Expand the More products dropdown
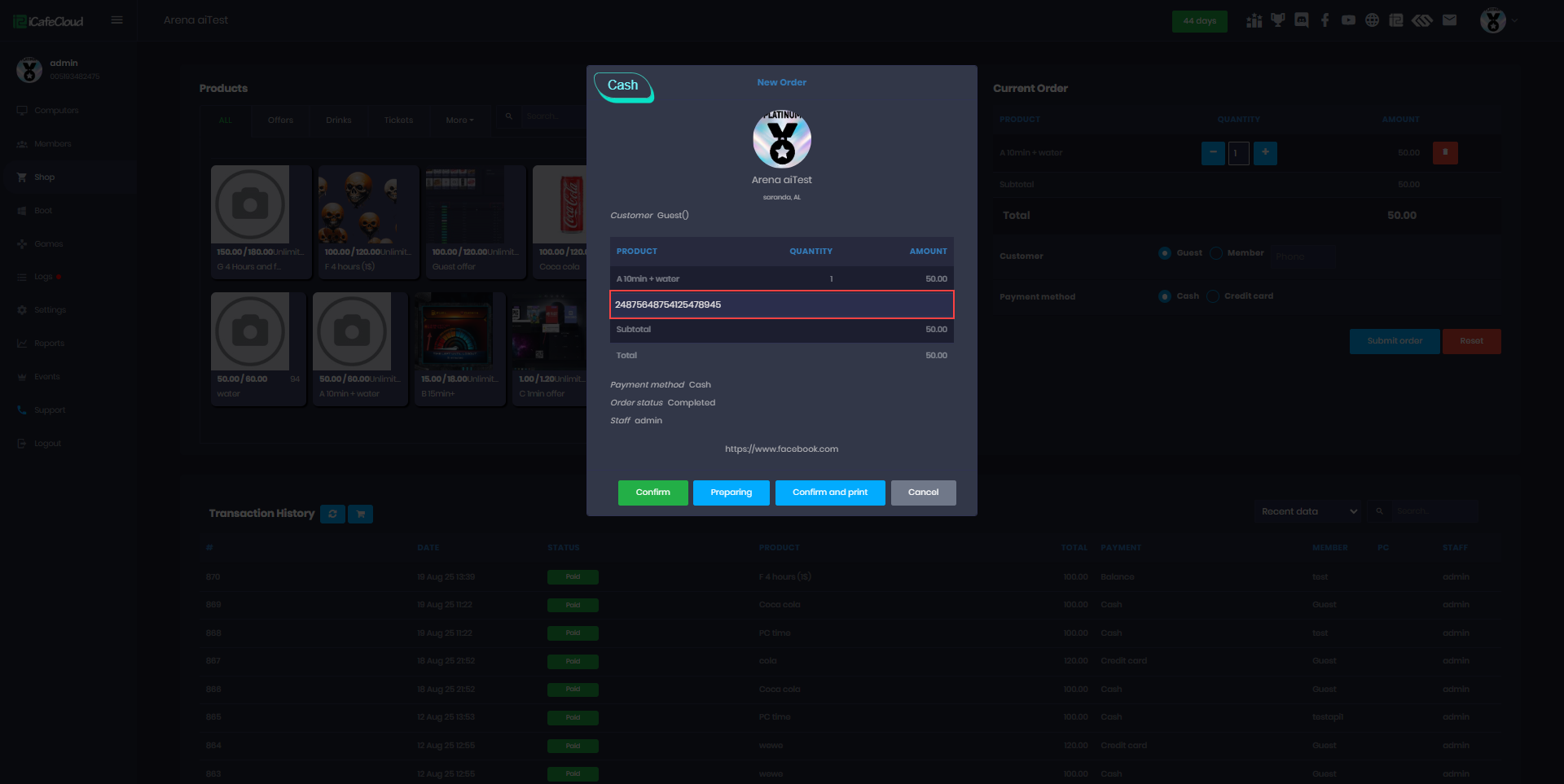This screenshot has width=1564, height=784. tap(459, 120)
